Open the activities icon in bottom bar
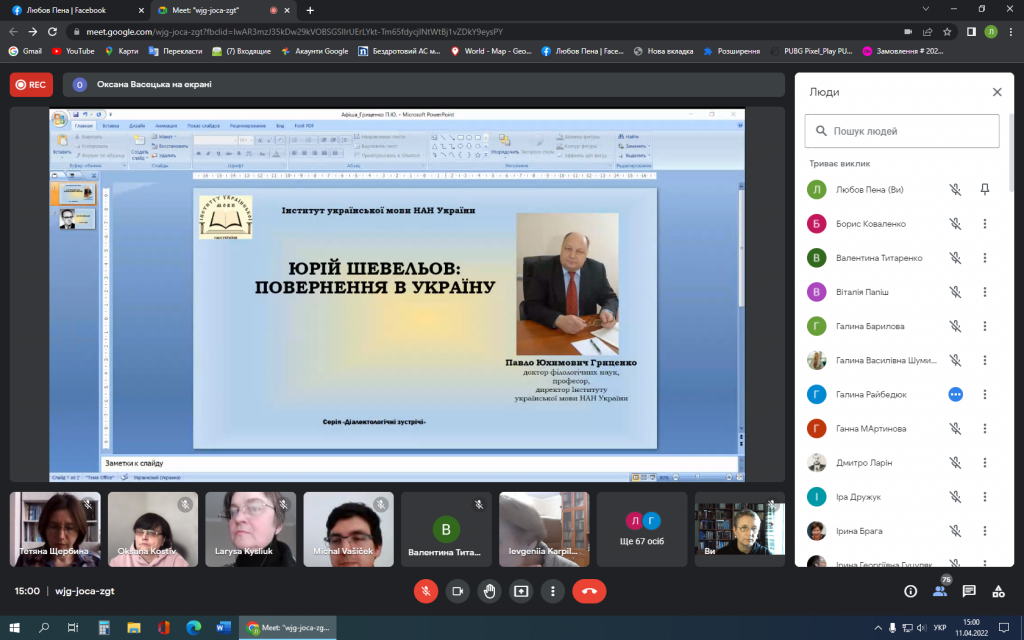Viewport: 1024px width, 640px height. click(x=997, y=591)
